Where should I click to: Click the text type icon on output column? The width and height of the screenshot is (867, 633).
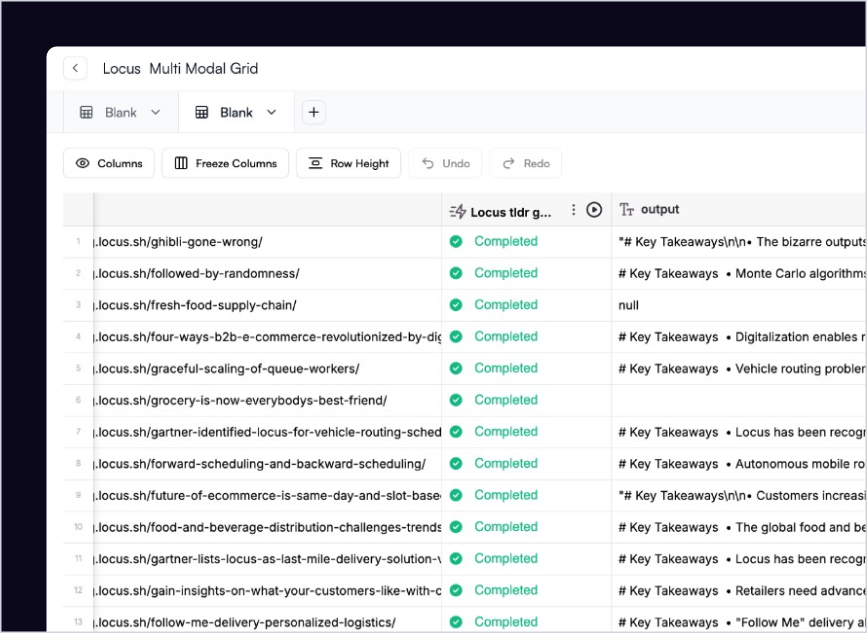626,210
